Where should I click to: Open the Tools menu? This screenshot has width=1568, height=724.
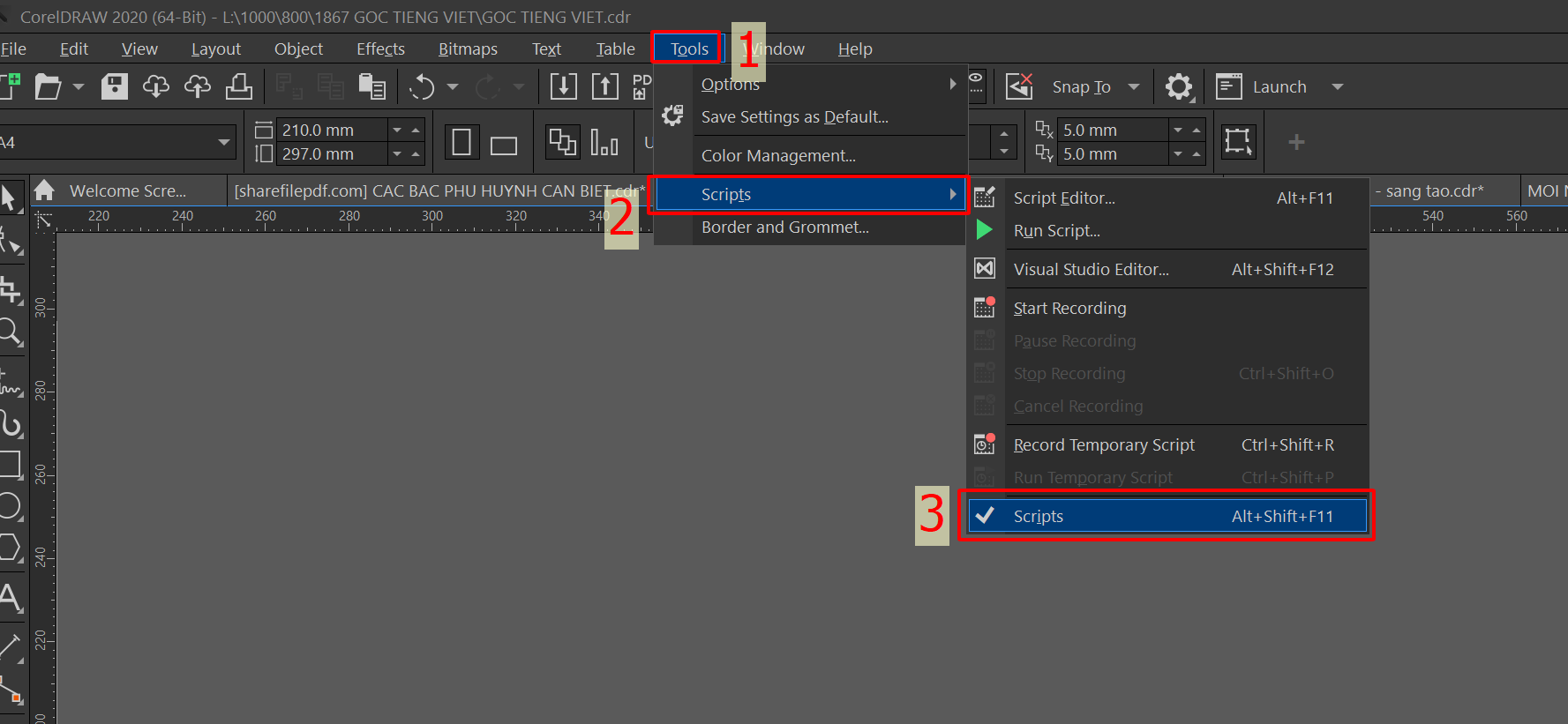(689, 49)
